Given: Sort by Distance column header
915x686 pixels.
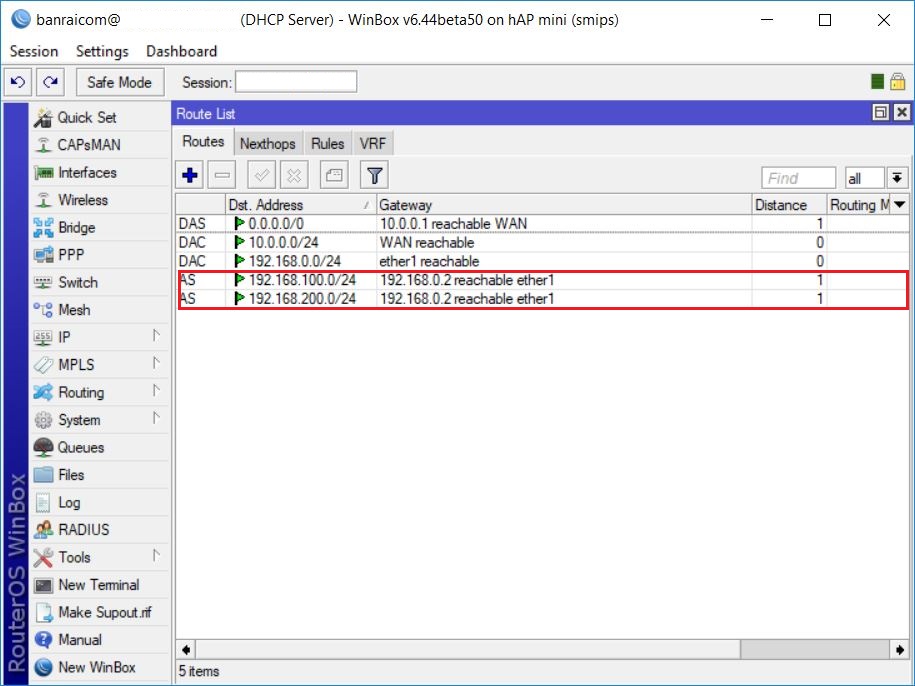Looking at the screenshot, I should coord(790,205).
